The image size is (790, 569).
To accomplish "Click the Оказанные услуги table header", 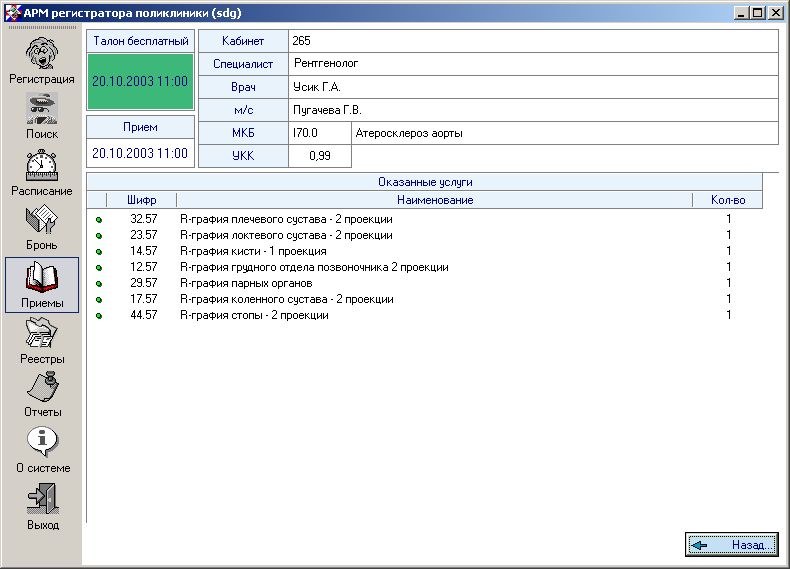I will click(x=425, y=182).
